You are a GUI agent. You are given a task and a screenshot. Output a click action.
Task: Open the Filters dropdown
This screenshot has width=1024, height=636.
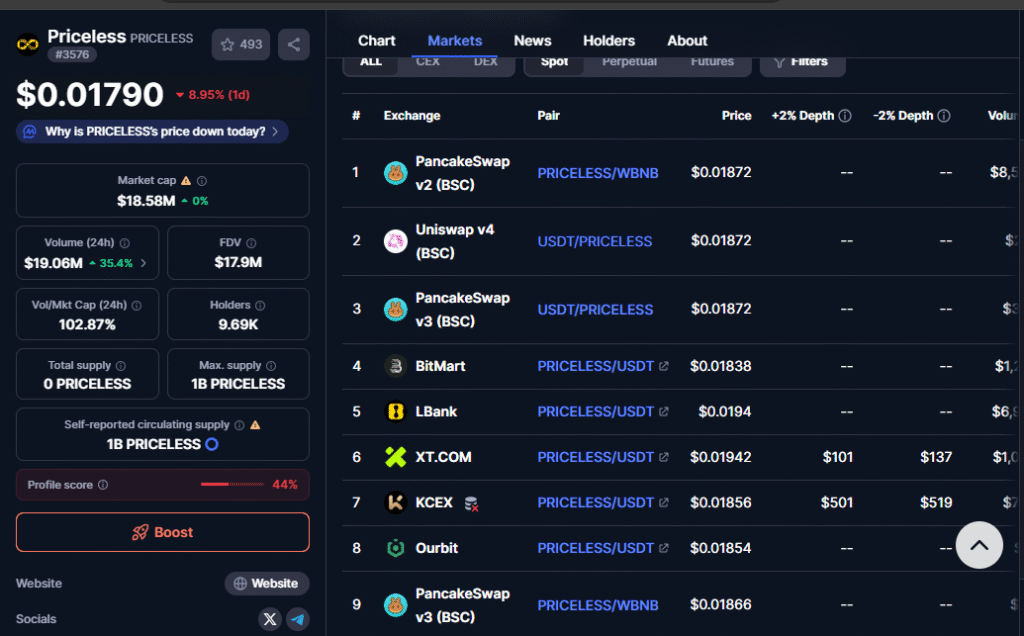[x=801, y=62]
